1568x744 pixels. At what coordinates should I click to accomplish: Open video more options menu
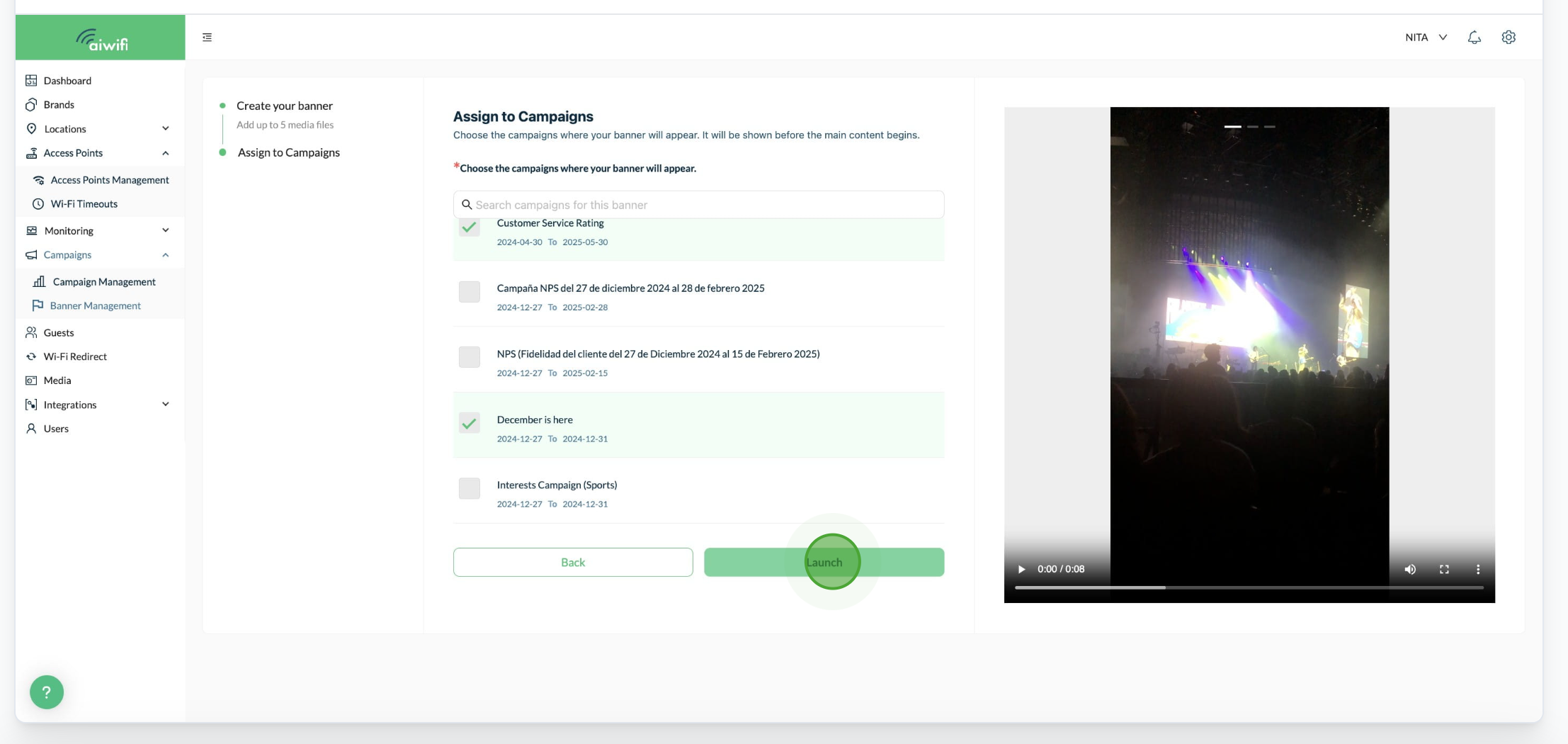[x=1478, y=569]
